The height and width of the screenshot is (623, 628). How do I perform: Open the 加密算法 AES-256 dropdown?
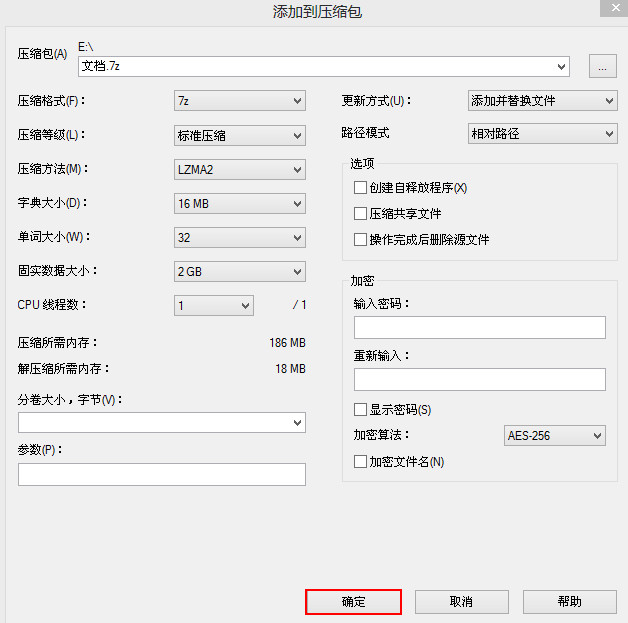click(555, 435)
